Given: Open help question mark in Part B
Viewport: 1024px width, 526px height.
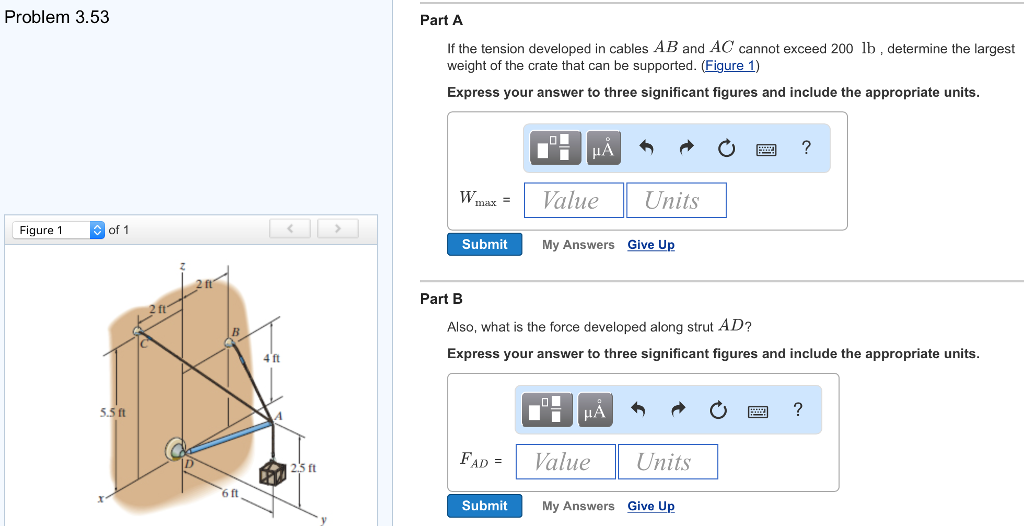Looking at the screenshot, I should (x=797, y=410).
